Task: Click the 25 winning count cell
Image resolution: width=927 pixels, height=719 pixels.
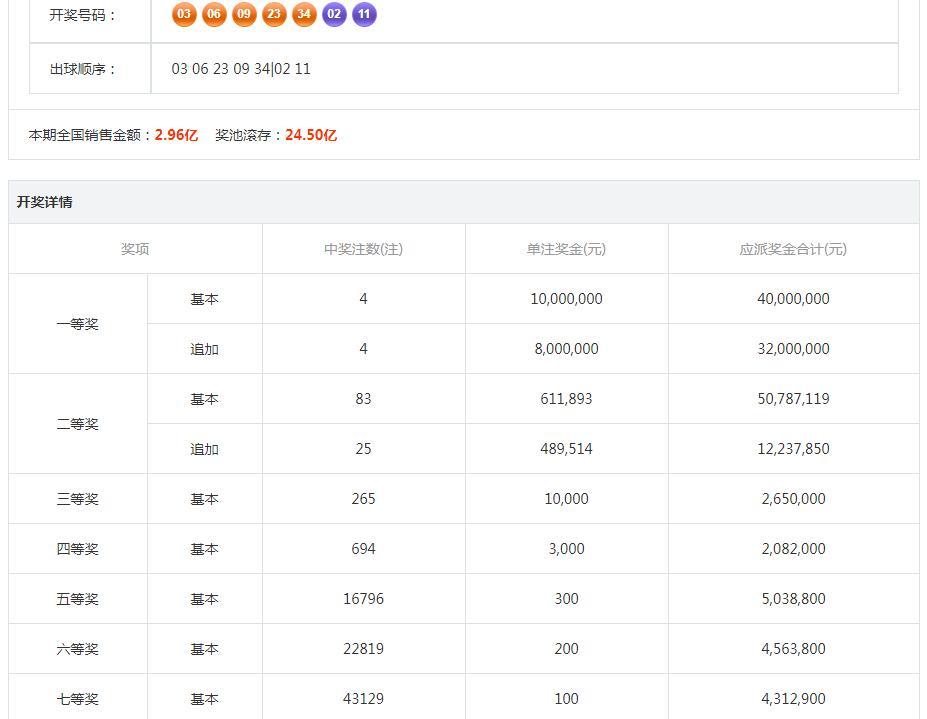Action: [x=364, y=449]
